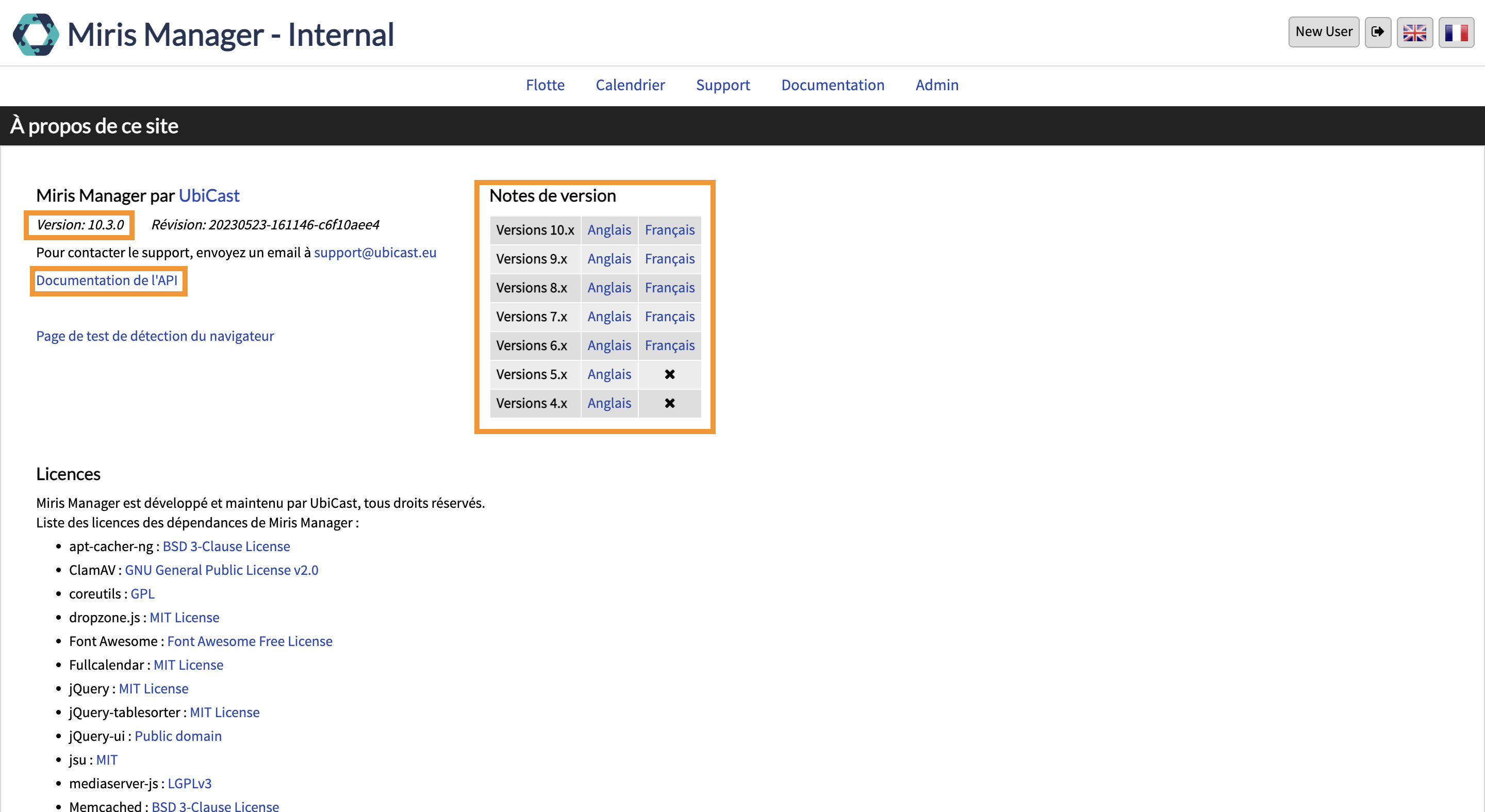Click the Version: 10.3.0 text

click(80, 225)
